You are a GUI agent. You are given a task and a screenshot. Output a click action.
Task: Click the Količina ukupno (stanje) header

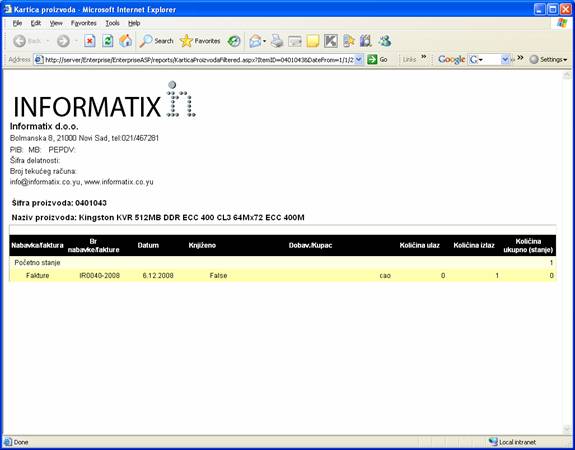528,245
